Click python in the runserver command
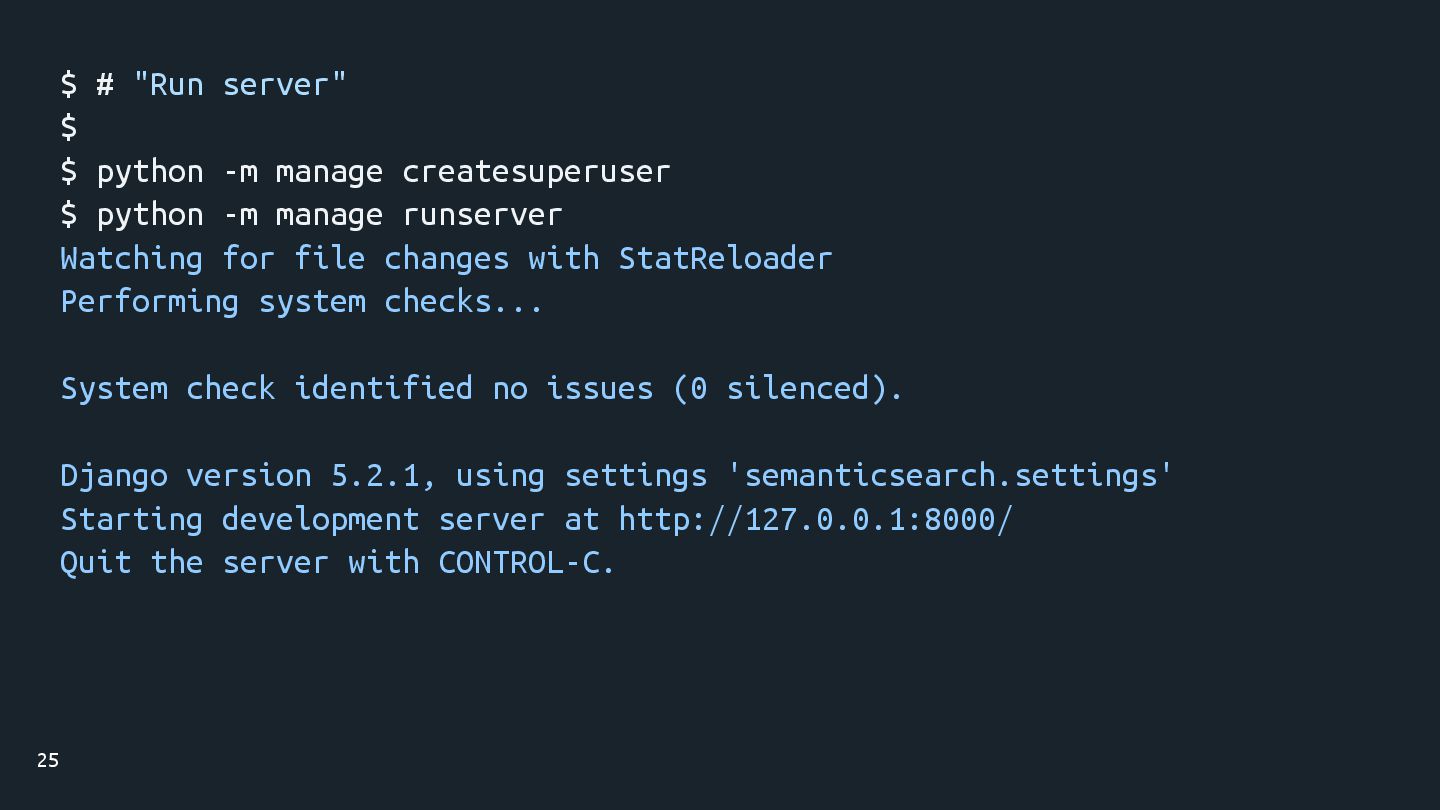Viewport: 1440px width, 810px height. coord(150,214)
